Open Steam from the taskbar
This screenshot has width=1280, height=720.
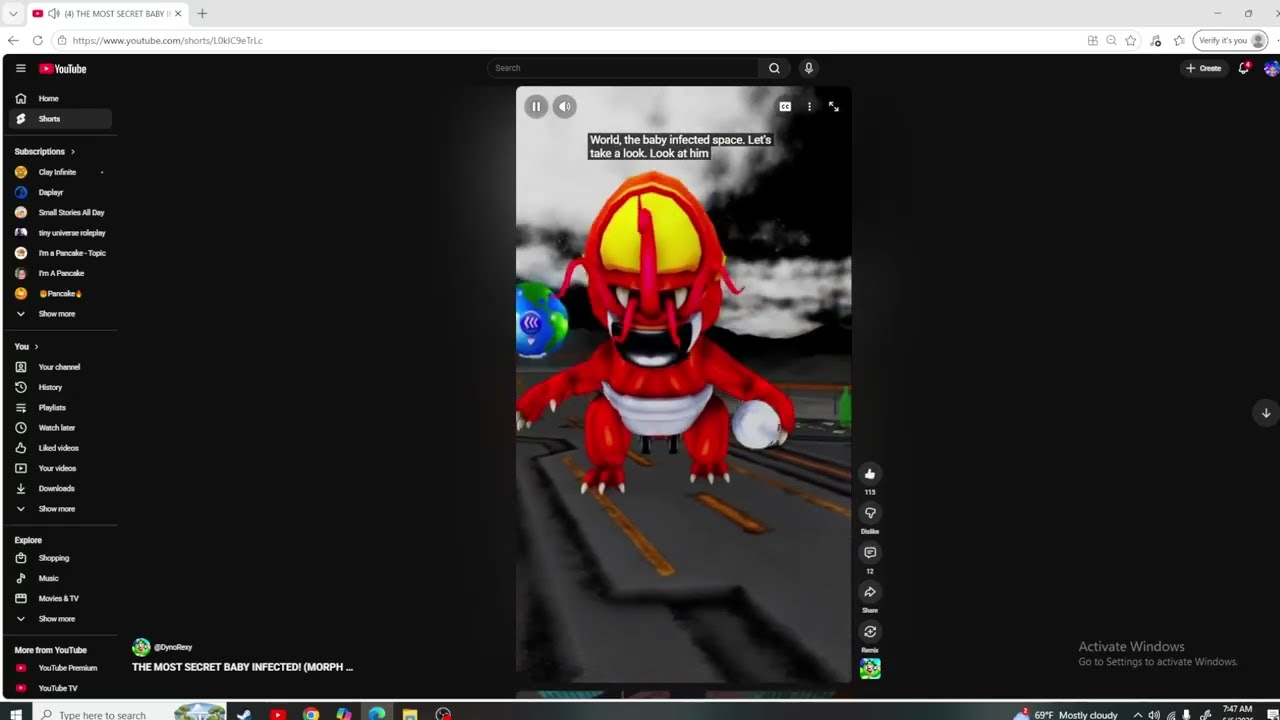click(x=244, y=714)
